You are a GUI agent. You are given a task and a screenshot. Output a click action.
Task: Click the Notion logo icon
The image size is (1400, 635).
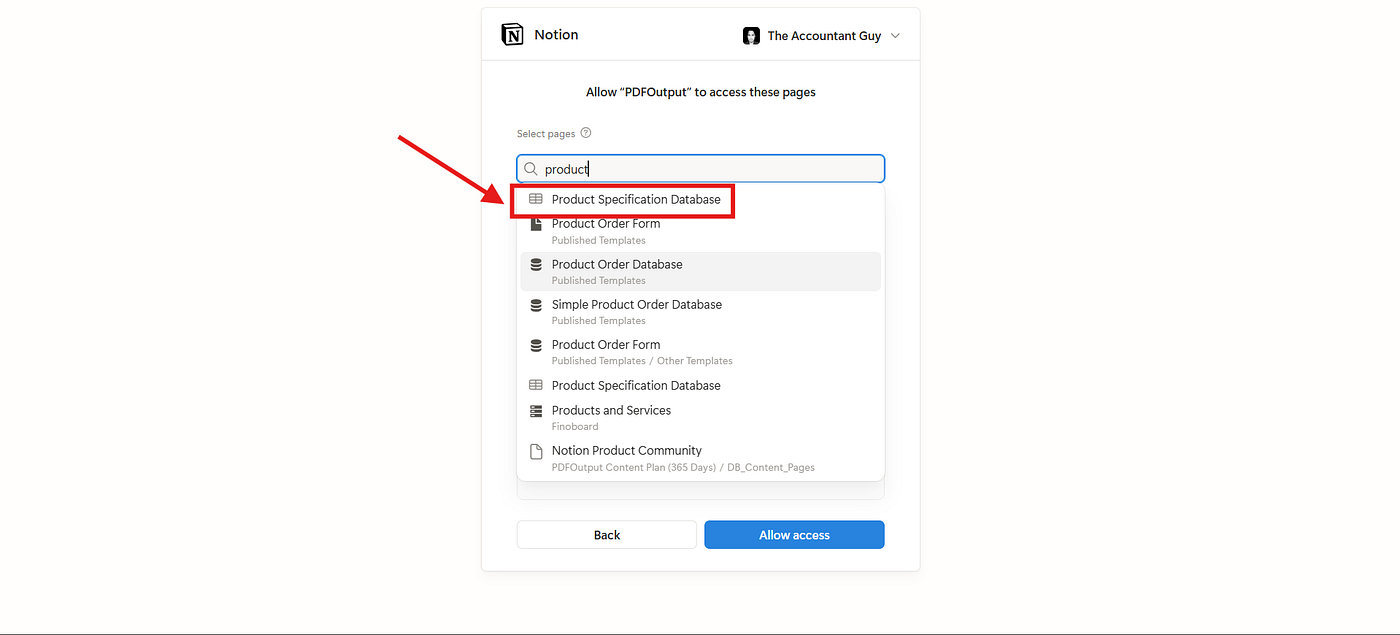pyautogui.click(x=512, y=35)
